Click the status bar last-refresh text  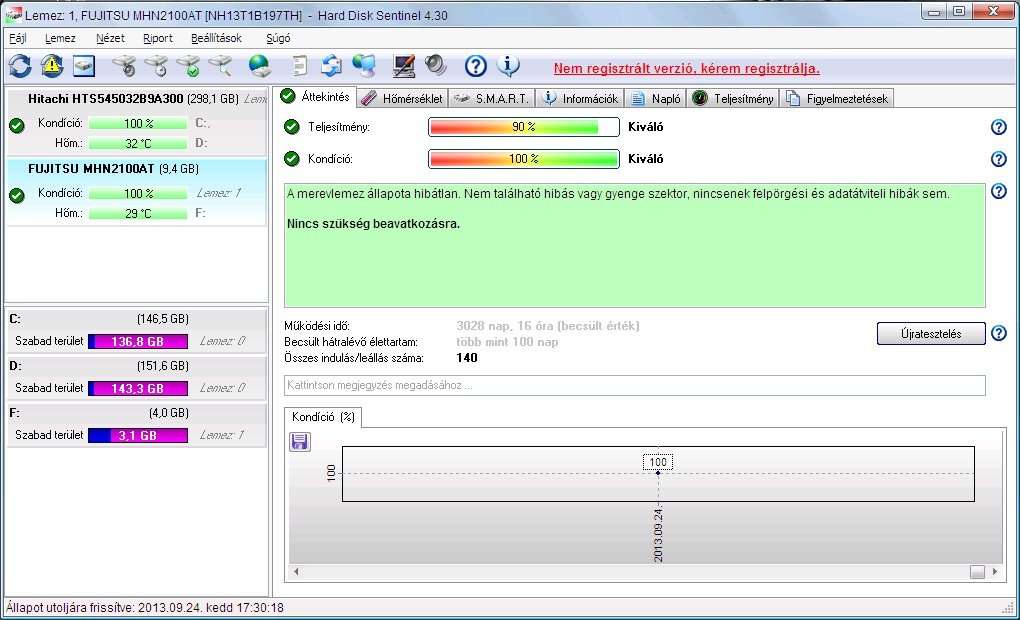pos(144,608)
